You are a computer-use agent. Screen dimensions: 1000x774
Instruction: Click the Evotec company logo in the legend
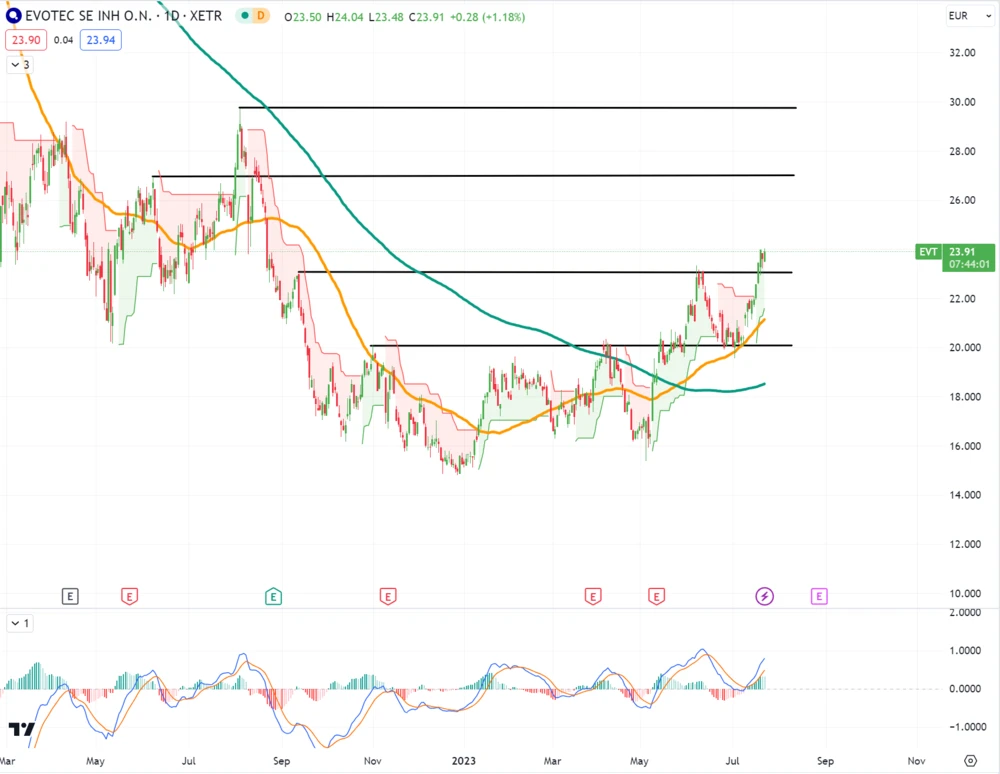(12, 16)
